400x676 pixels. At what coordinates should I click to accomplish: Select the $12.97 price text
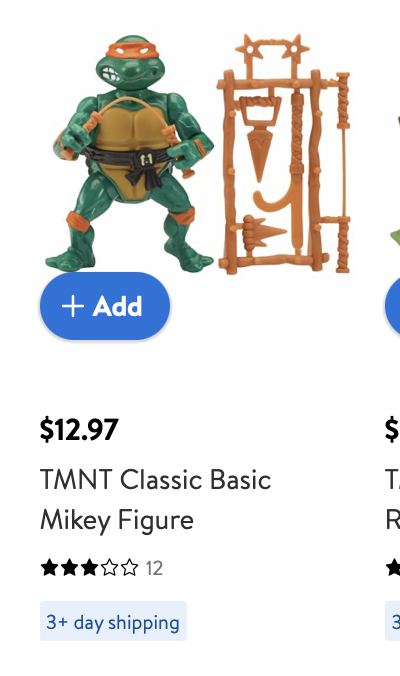pos(79,430)
